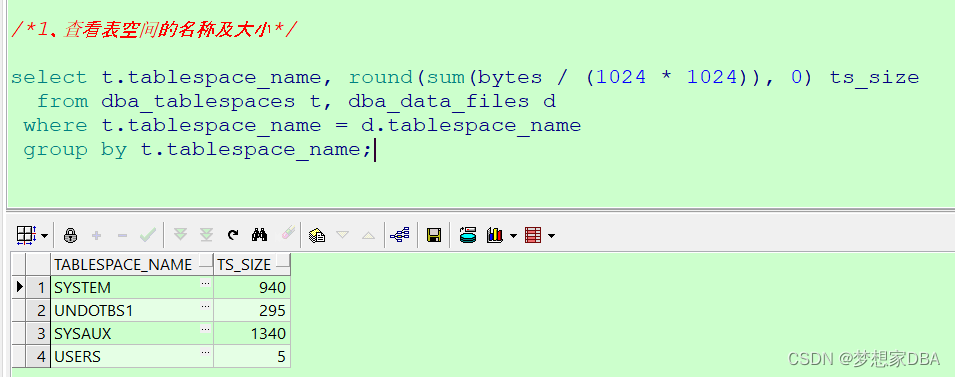Viewport: 955px width, 377px height.
Task: Click the 'select' keyword in SQL editor
Action: coord(49,77)
